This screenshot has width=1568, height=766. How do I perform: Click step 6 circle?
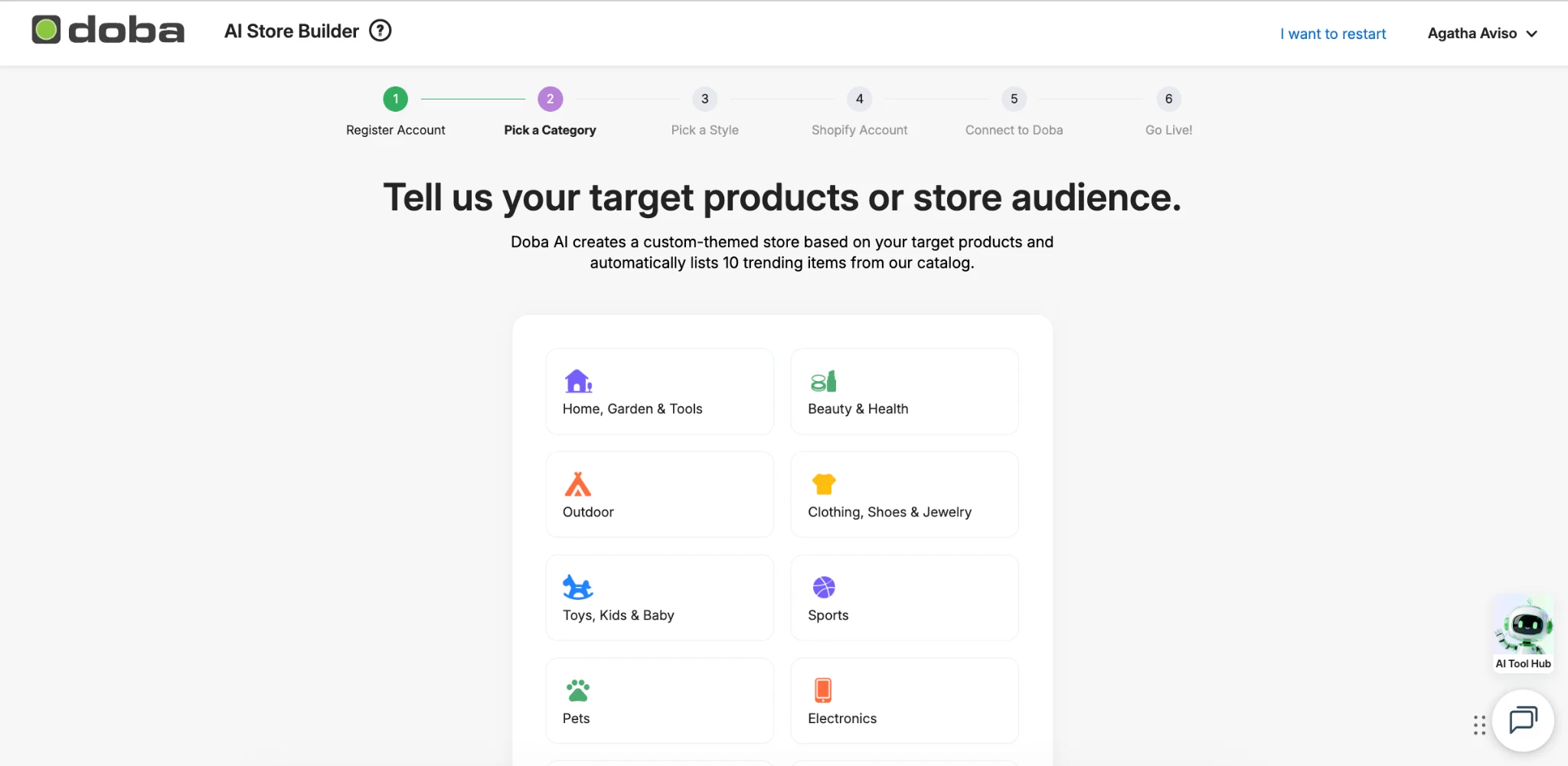(1169, 99)
